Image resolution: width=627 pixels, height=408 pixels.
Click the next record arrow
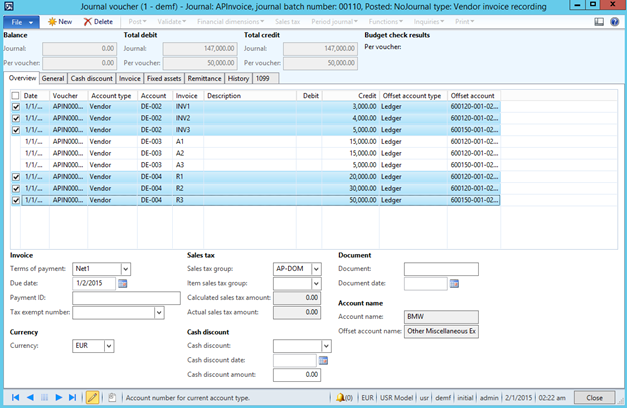pos(59,397)
